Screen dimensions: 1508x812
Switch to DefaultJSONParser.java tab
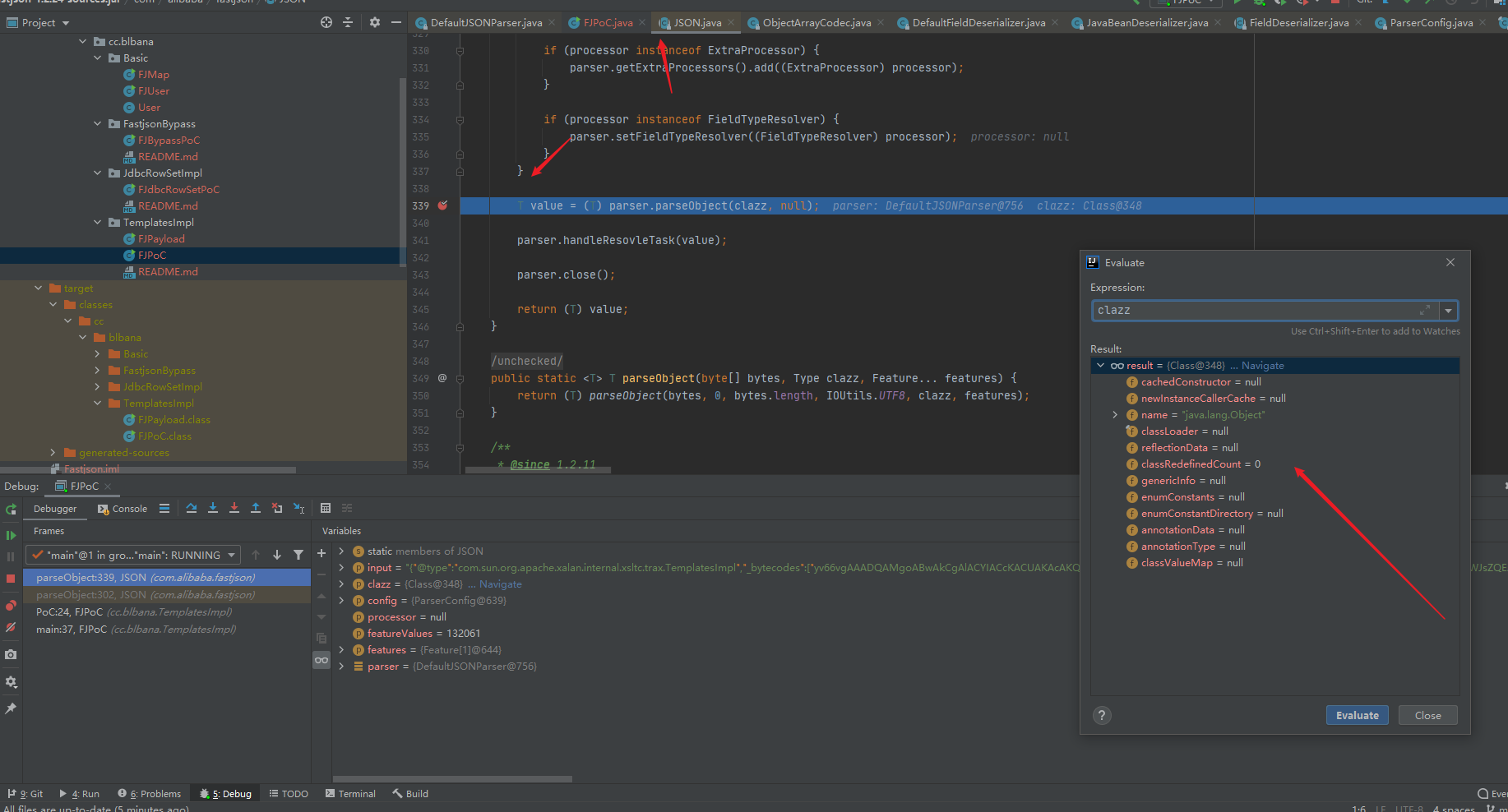pos(486,22)
